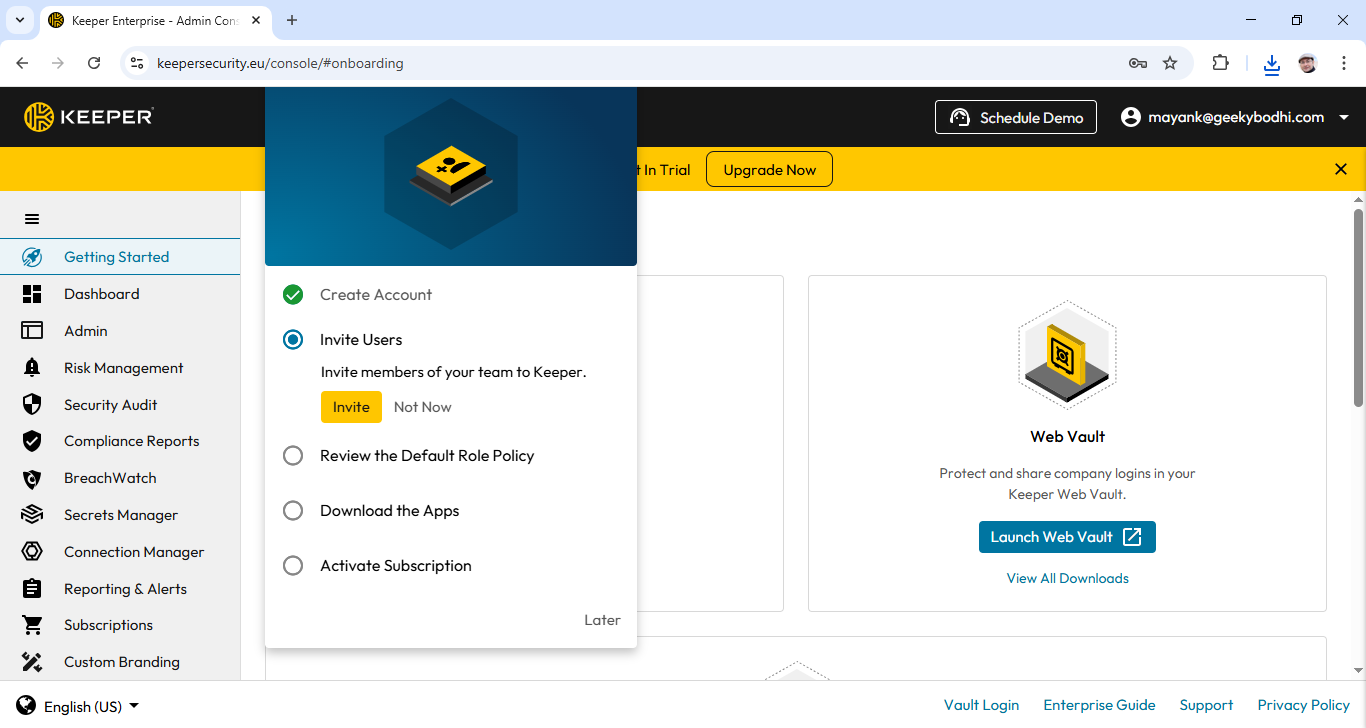
Task: Click the headset icon in Schedule Demo
Action: click(960, 118)
